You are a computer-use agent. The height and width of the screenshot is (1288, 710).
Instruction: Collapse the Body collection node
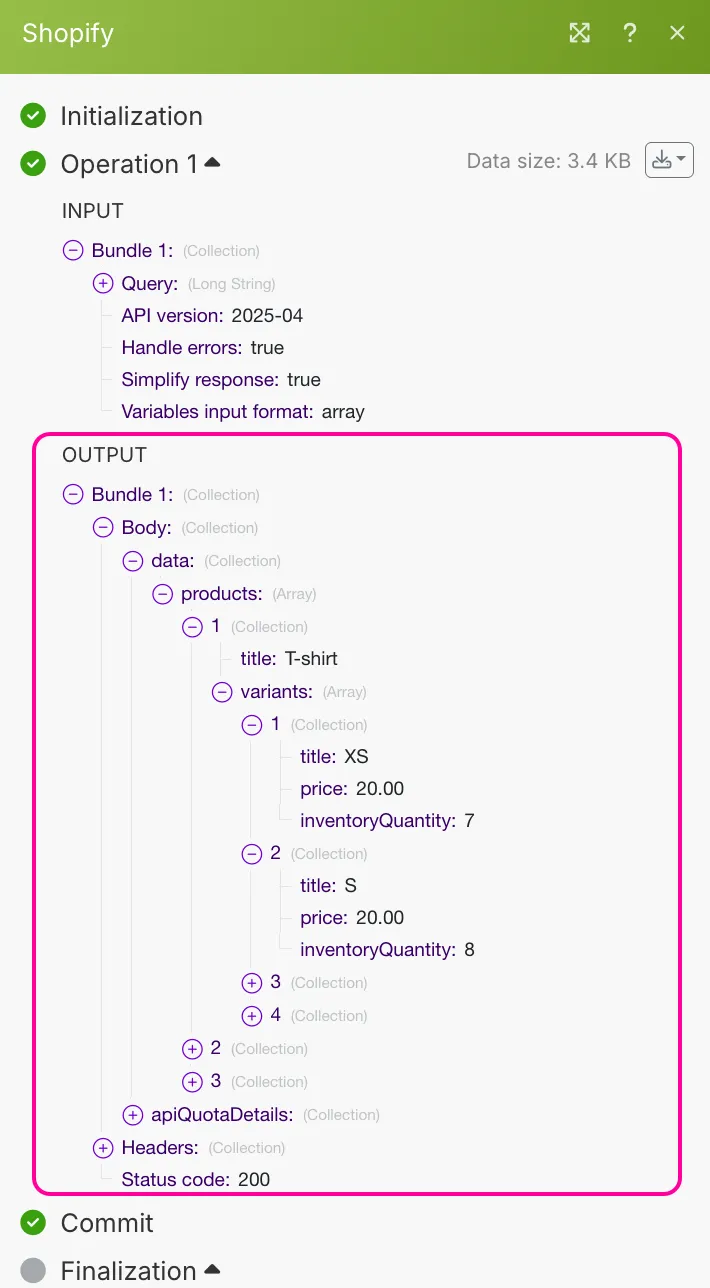tap(103, 527)
